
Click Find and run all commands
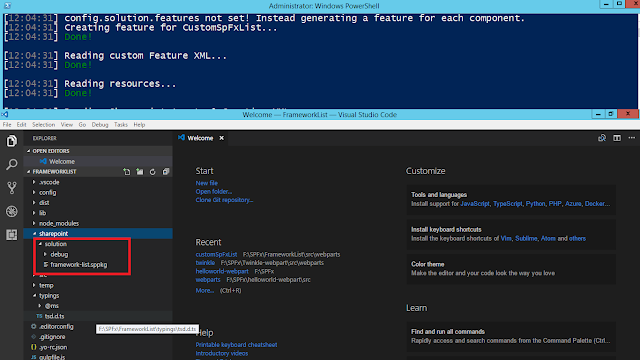[x=511, y=336]
